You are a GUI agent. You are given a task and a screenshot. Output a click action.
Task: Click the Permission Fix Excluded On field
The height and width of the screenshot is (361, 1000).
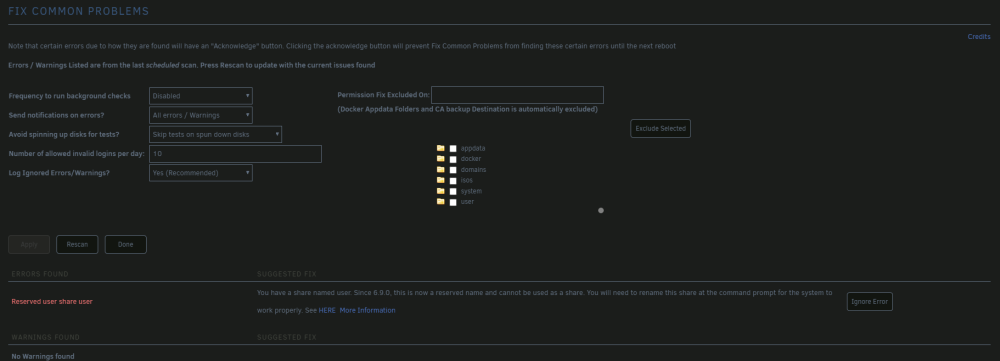click(517, 95)
